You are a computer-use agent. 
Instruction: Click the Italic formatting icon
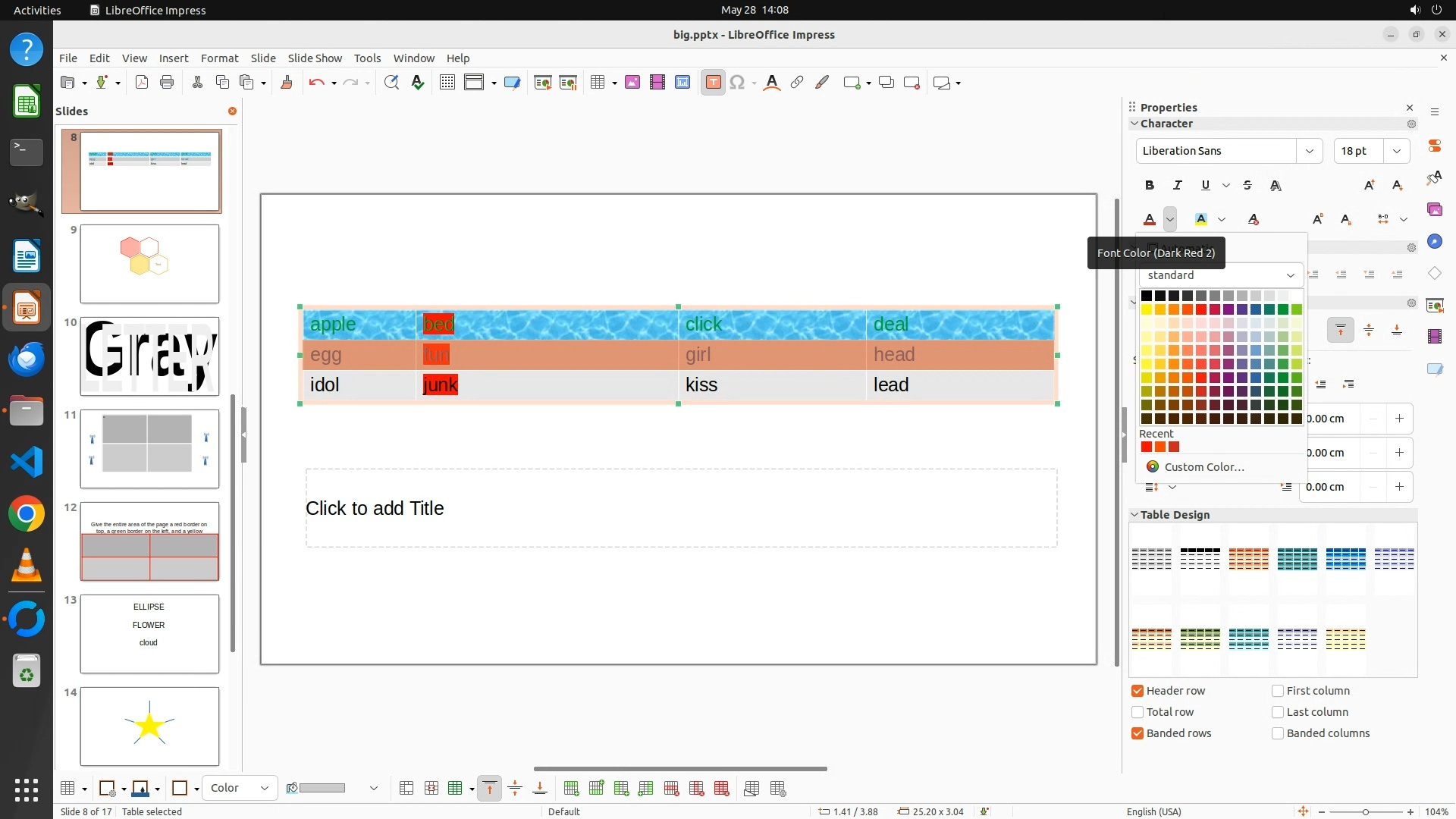tap(1177, 185)
